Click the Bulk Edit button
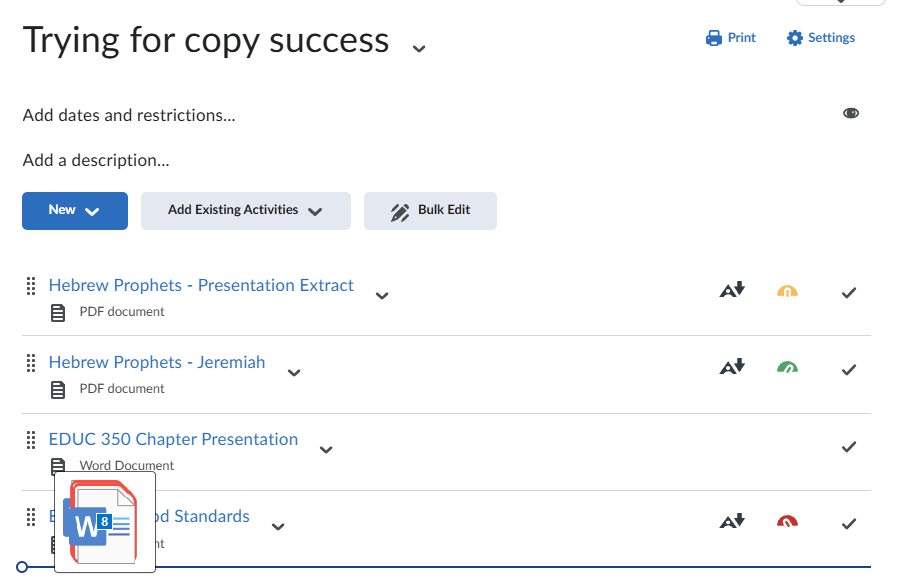Image resolution: width=897 pixels, height=585 pixels. [430, 211]
